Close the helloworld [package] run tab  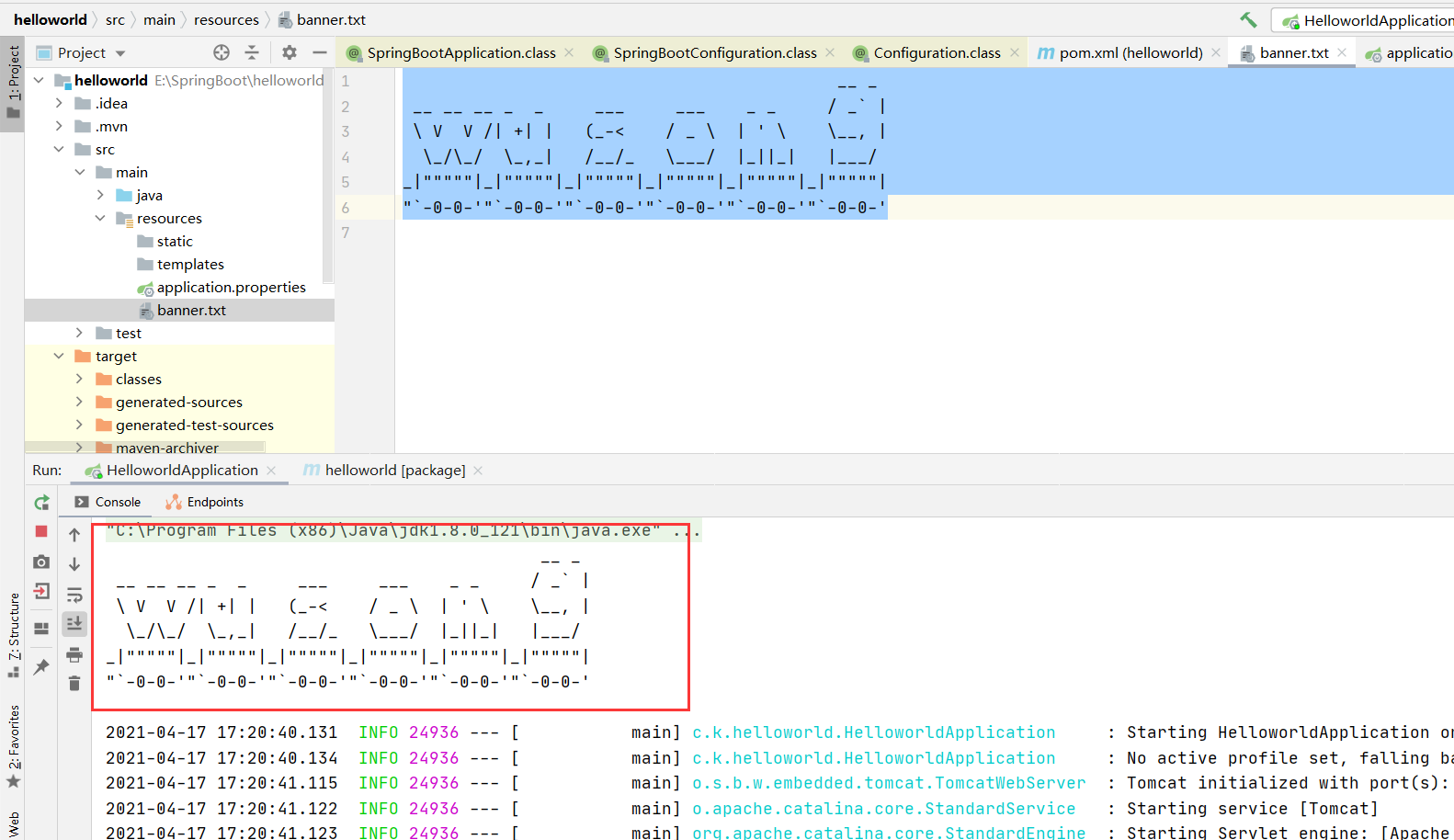point(478,471)
